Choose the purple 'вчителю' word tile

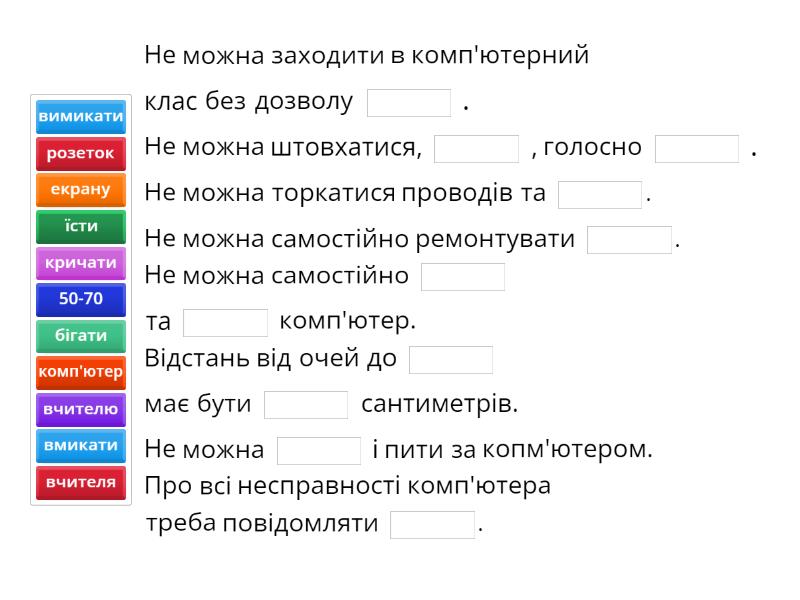tap(81, 409)
